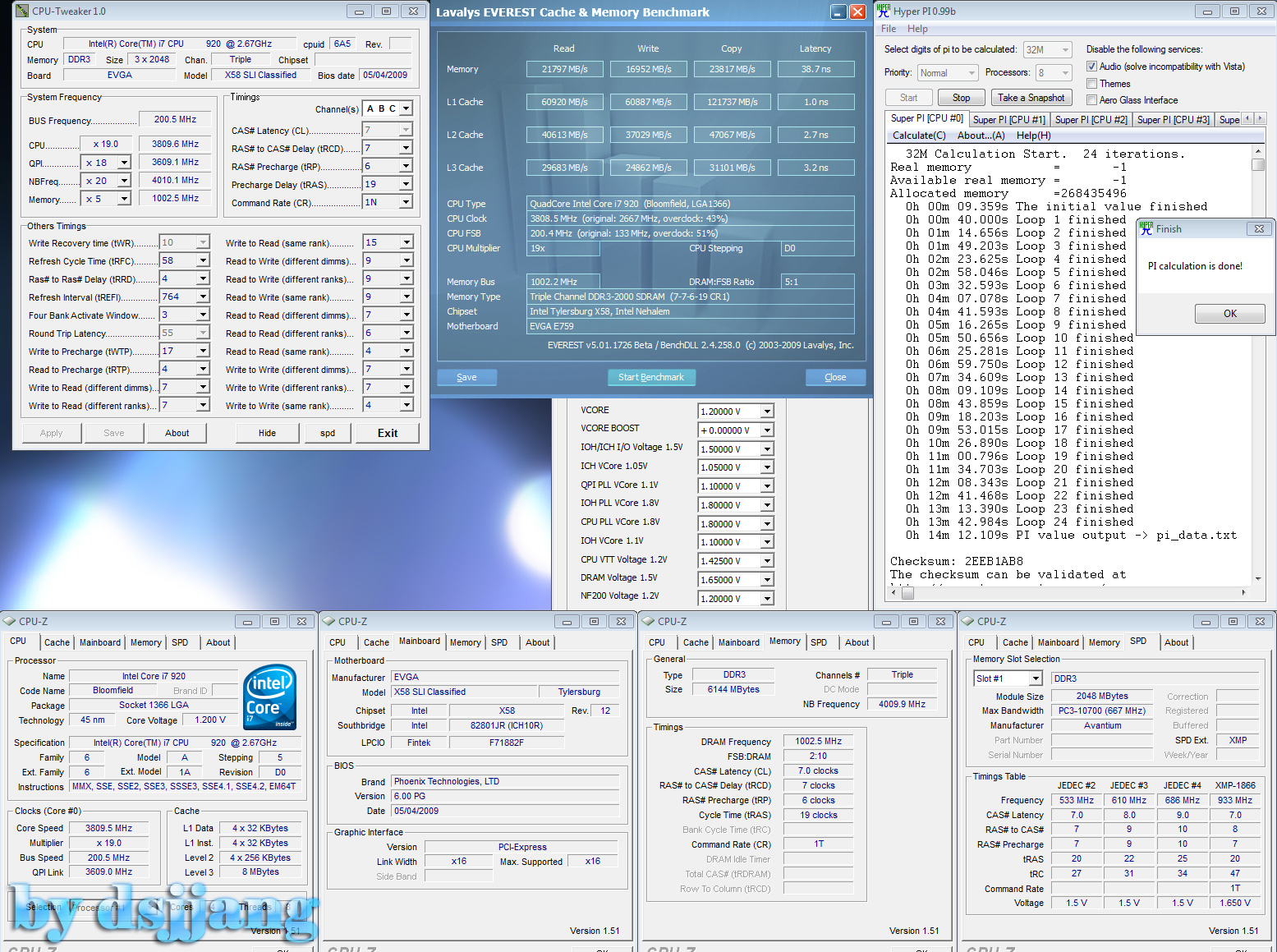Click the Hyper PI title bar icon
This screenshot has height=952, width=1277.
pyautogui.click(x=884, y=11)
